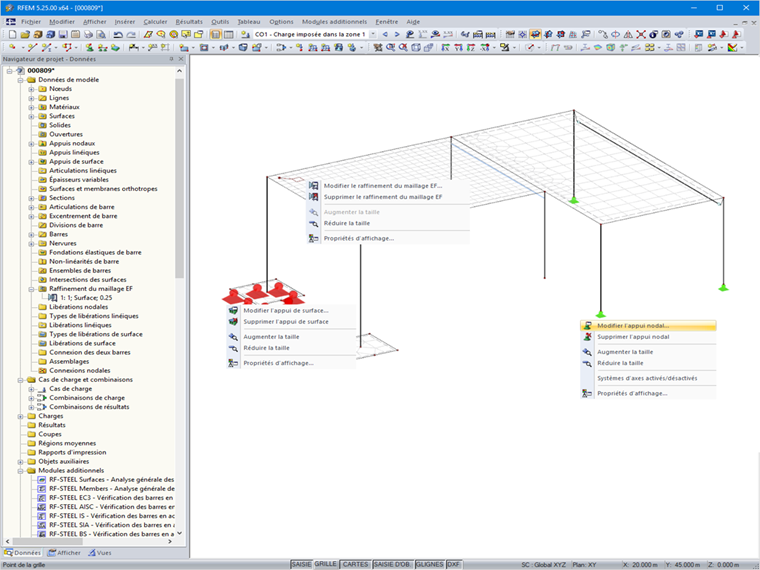Click the Supprimer l'appui de surface icon
The height and width of the screenshot is (570, 760).
[x=233, y=321]
